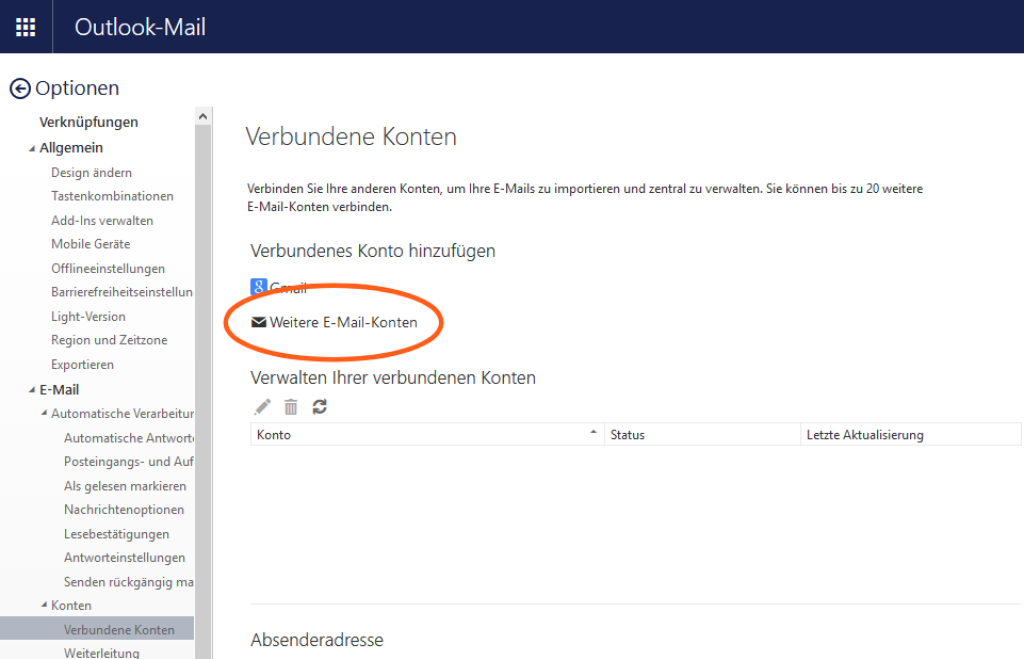Select Antworteinstellungen
Viewport: 1024px width, 659px height.
(x=125, y=557)
